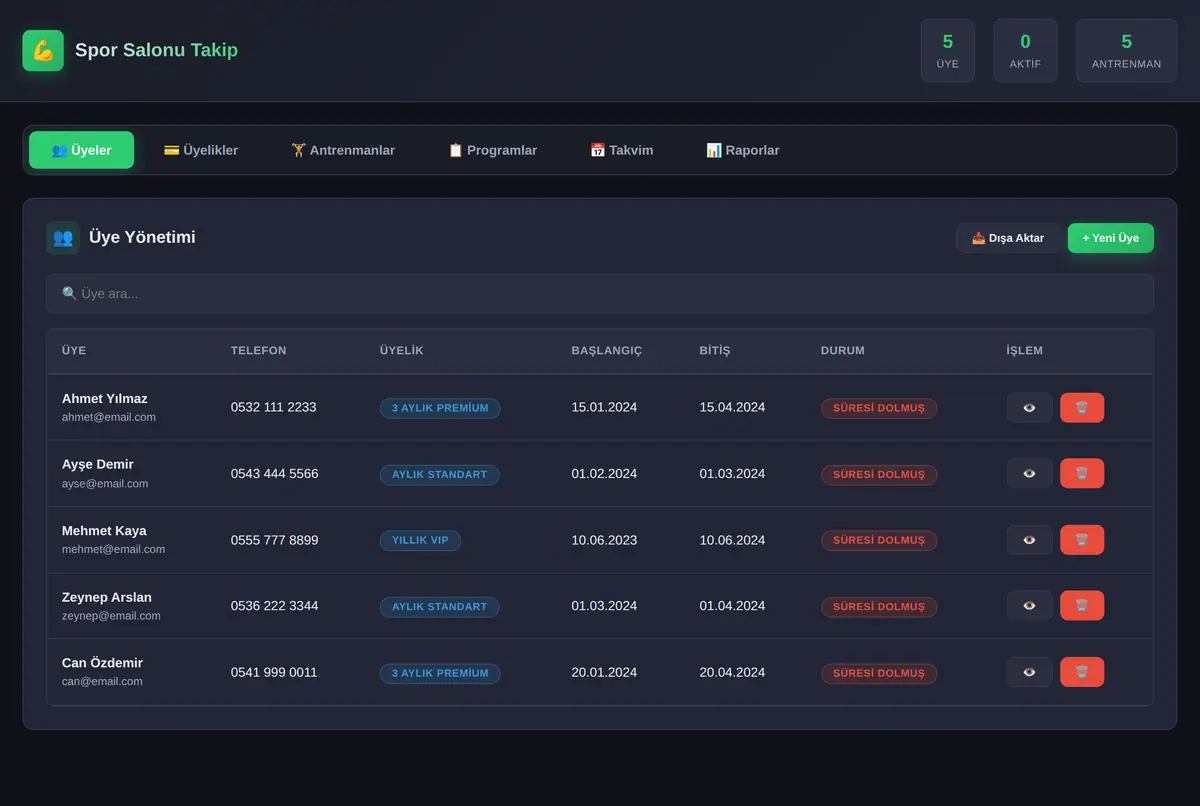This screenshot has height=806, width=1200.
Task: Click phone number 0543 444 5566
Action: [275, 474]
